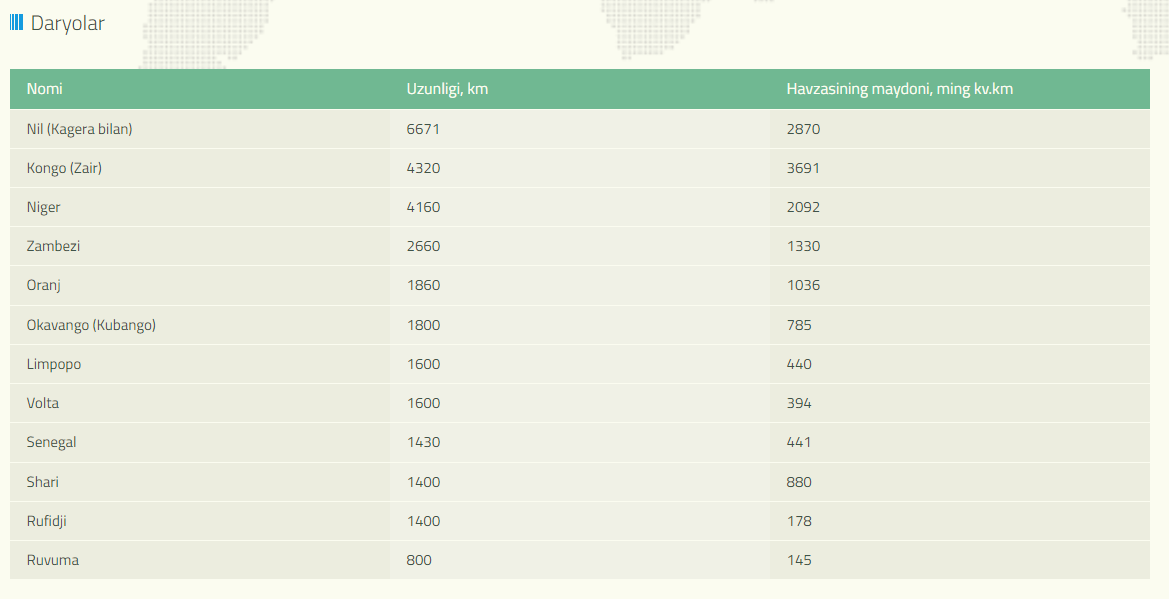Select the Okavango (Kubango) cell

(91, 325)
